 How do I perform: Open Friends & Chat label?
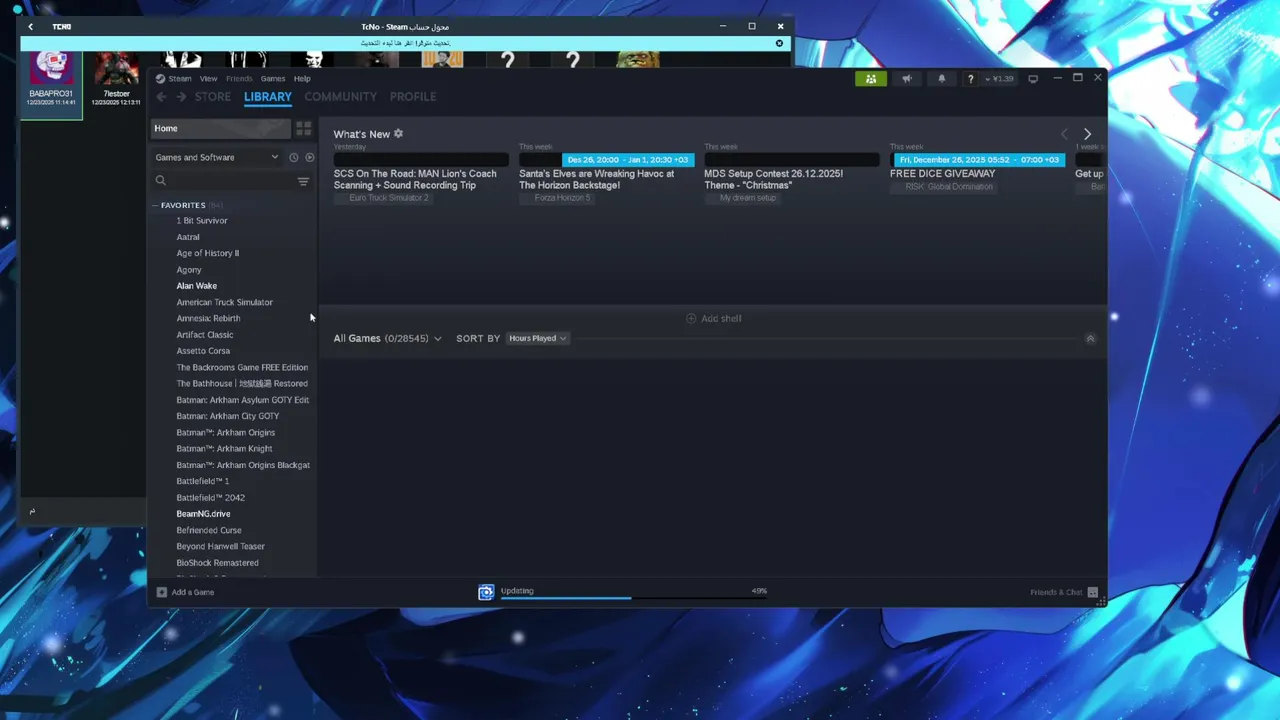coord(1056,592)
